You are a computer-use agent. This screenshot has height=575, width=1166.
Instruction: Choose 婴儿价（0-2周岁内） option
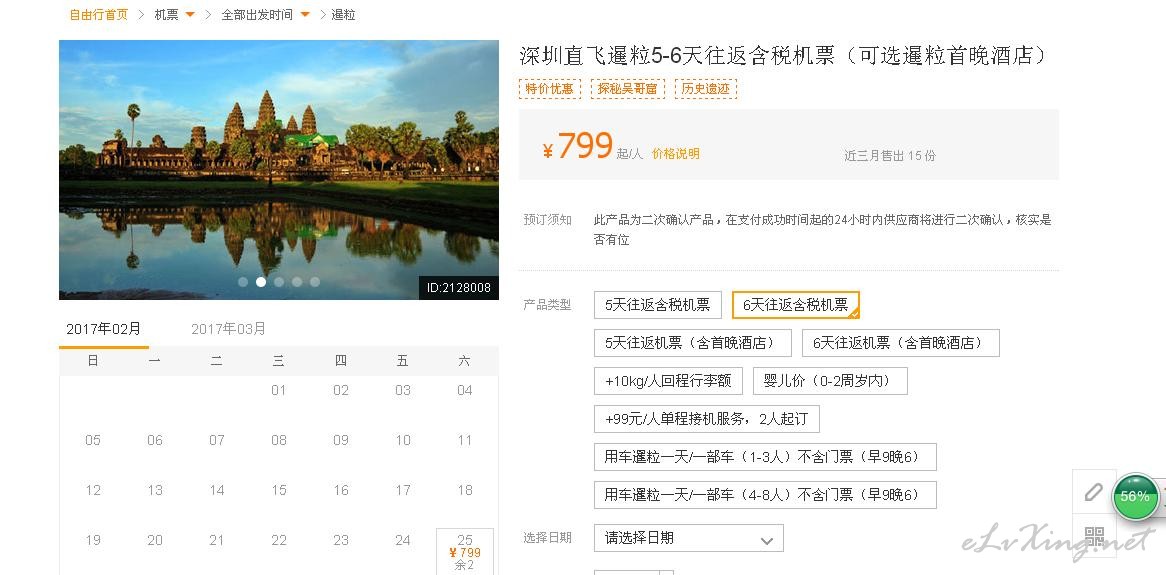830,381
